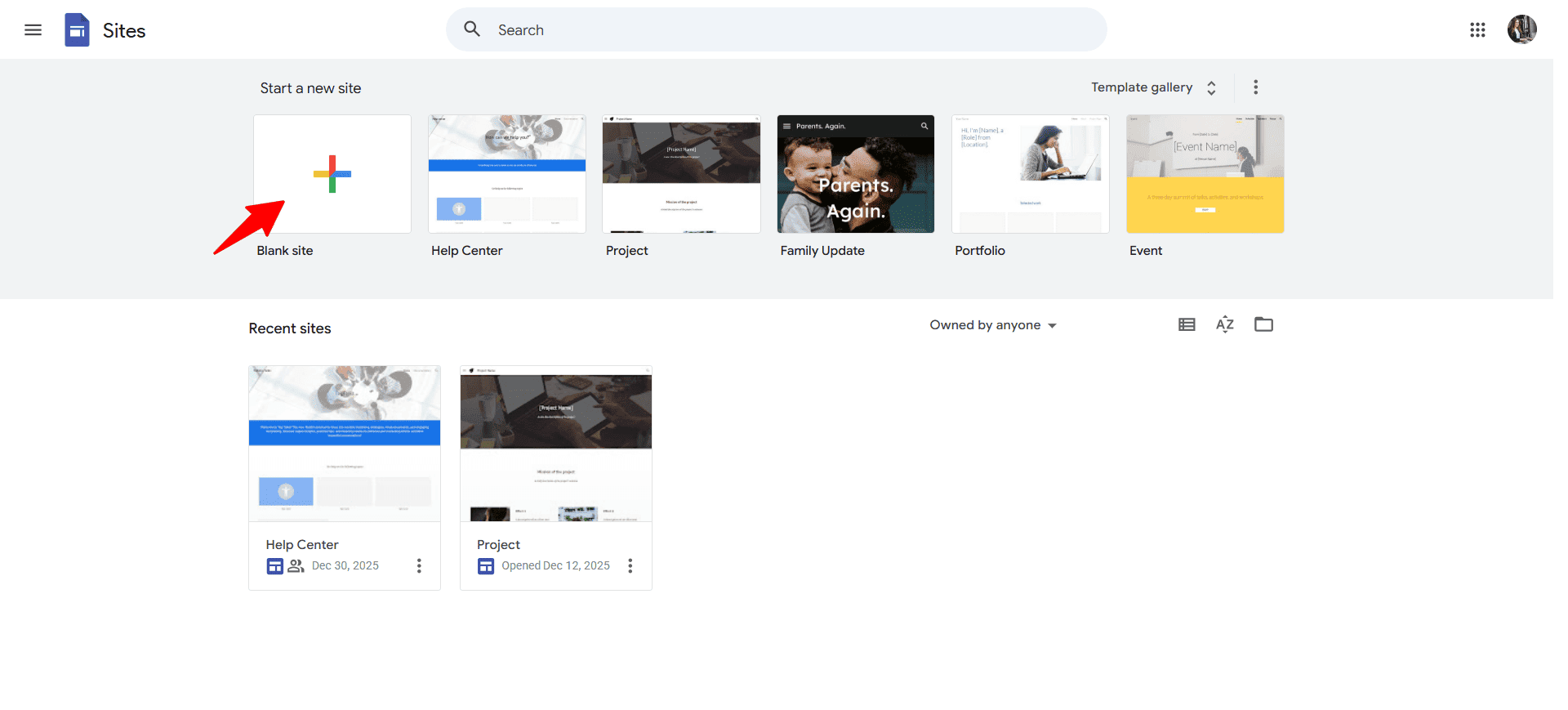Click the Portfolio label
This screenshot has height=710, width=1568.
click(980, 251)
